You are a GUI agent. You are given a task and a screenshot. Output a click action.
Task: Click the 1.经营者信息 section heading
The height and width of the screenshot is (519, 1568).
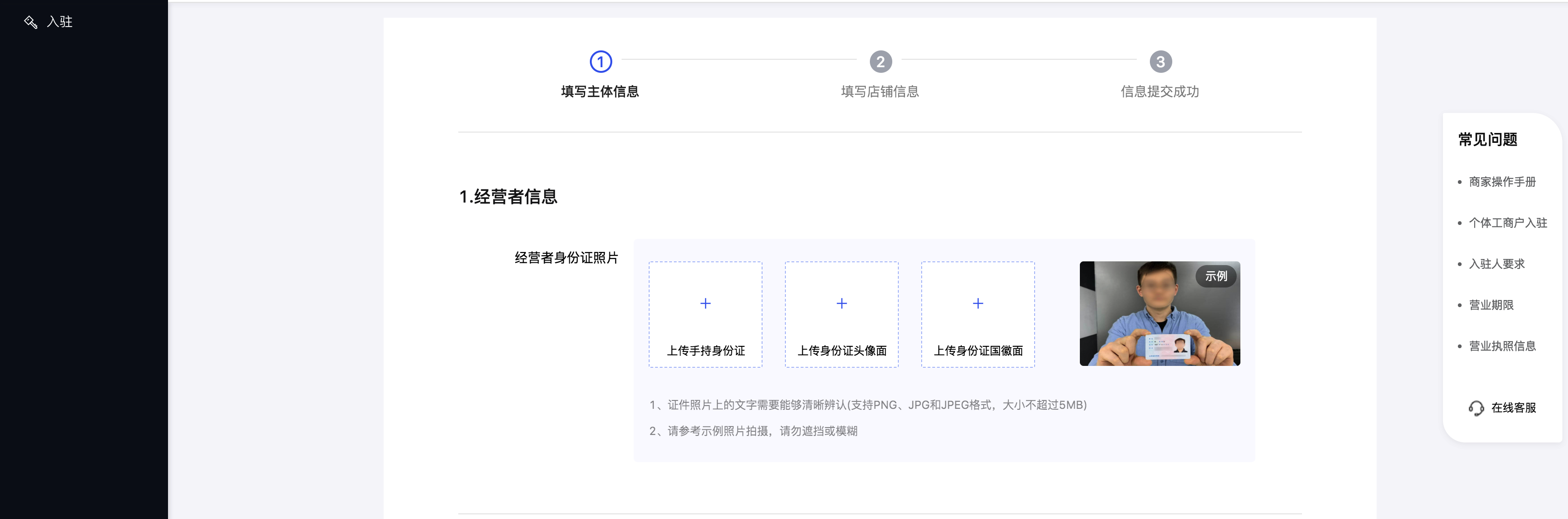click(x=508, y=196)
